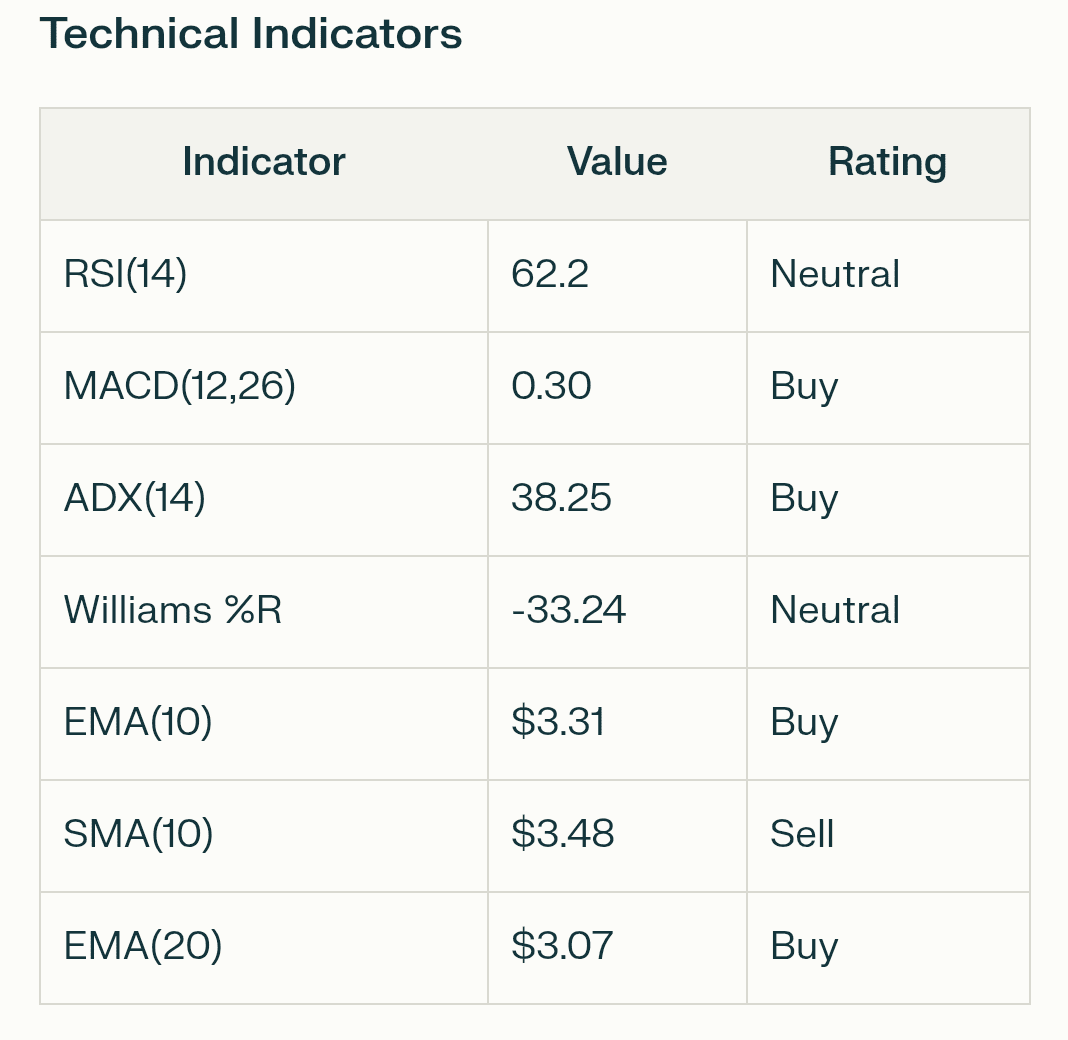This screenshot has height=1040, width=1068.
Task: Click the Williams %R value -33.24
Action: (x=568, y=611)
